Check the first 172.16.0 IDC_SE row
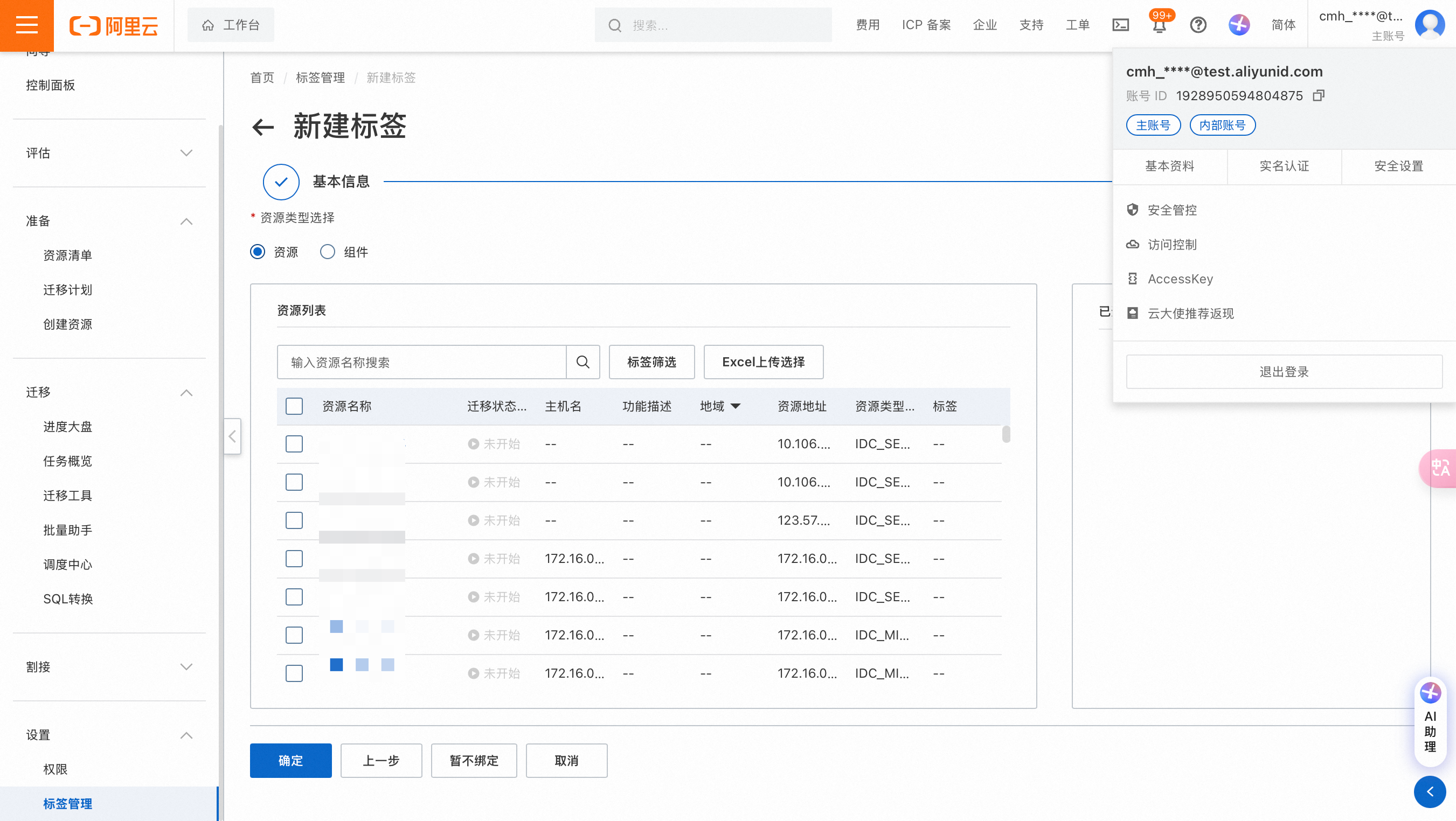Viewport: 1456px width, 821px height. point(294,559)
